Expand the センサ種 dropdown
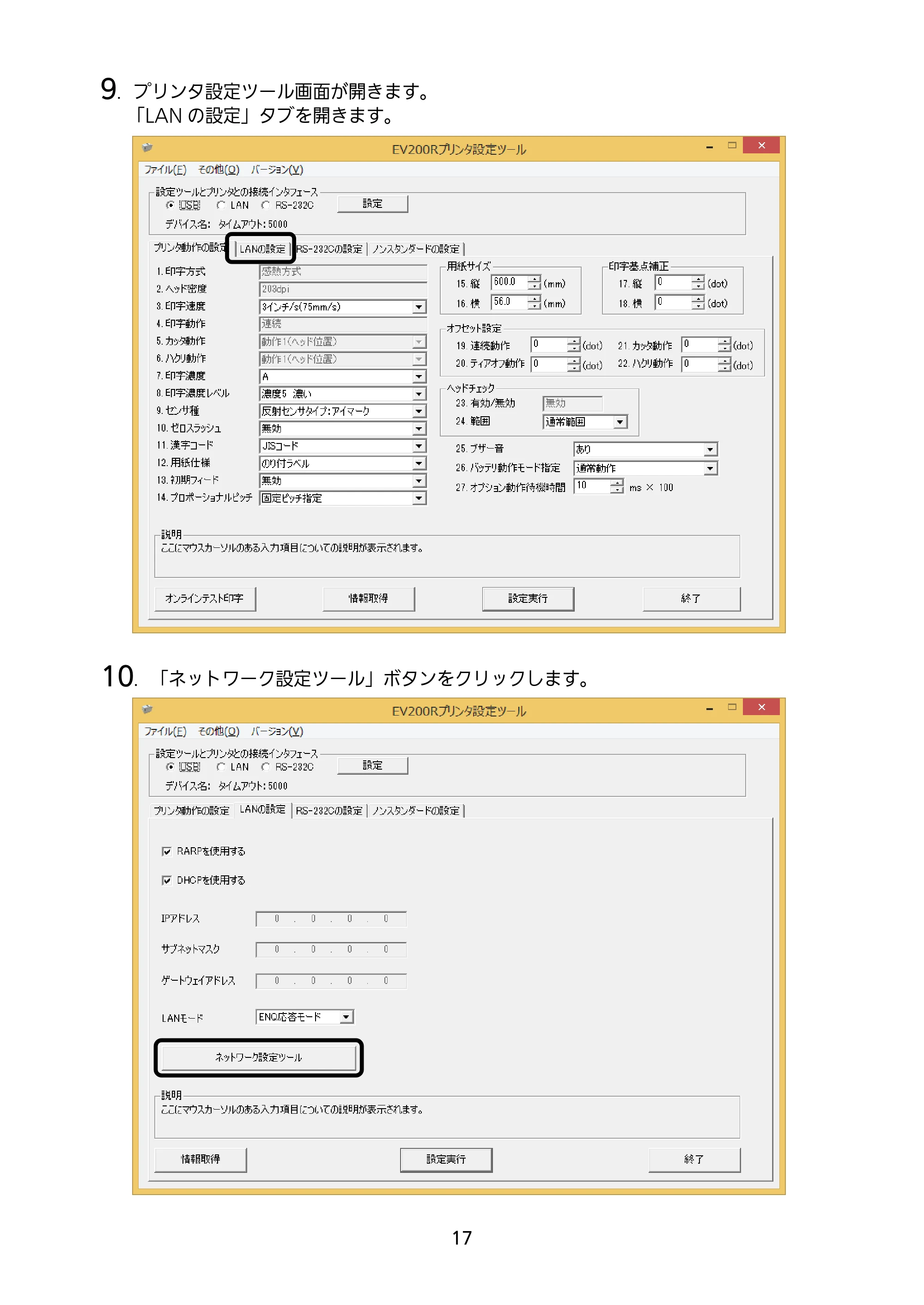924x1305 pixels. click(x=419, y=411)
